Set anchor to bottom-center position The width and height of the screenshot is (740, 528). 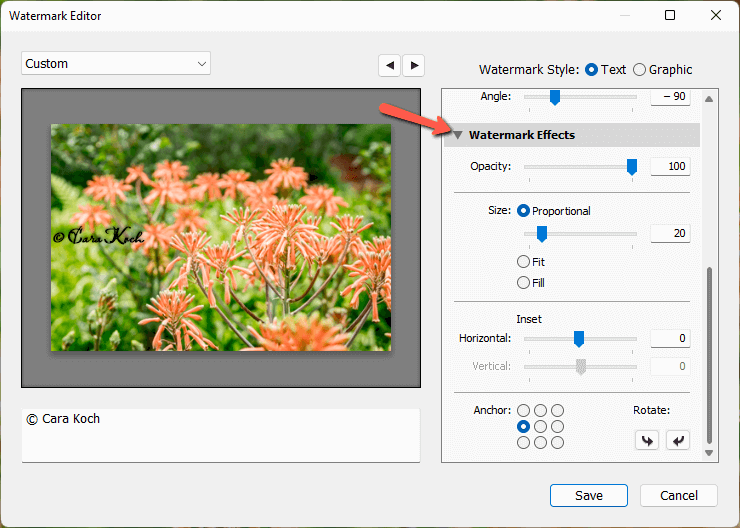540,443
